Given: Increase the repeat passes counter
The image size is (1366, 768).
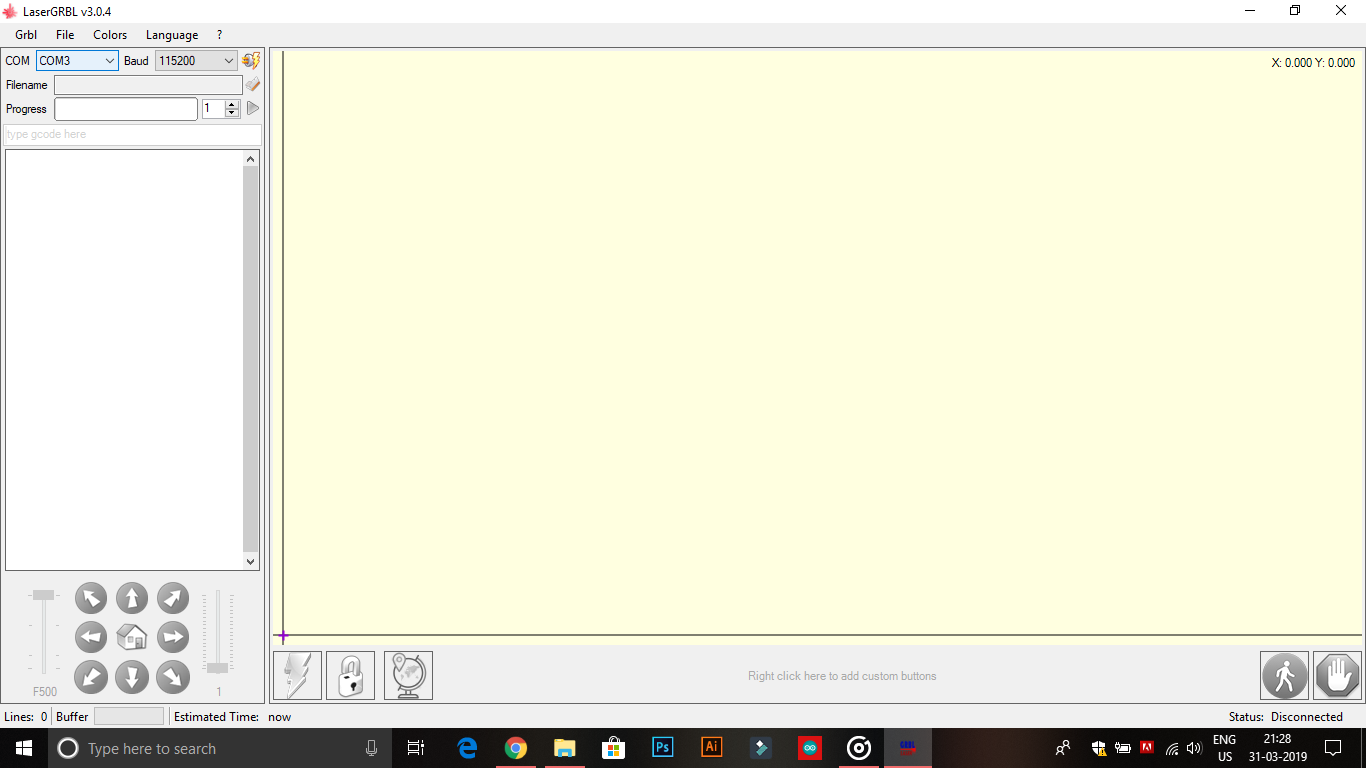Looking at the screenshot, I should click(231, 104).
